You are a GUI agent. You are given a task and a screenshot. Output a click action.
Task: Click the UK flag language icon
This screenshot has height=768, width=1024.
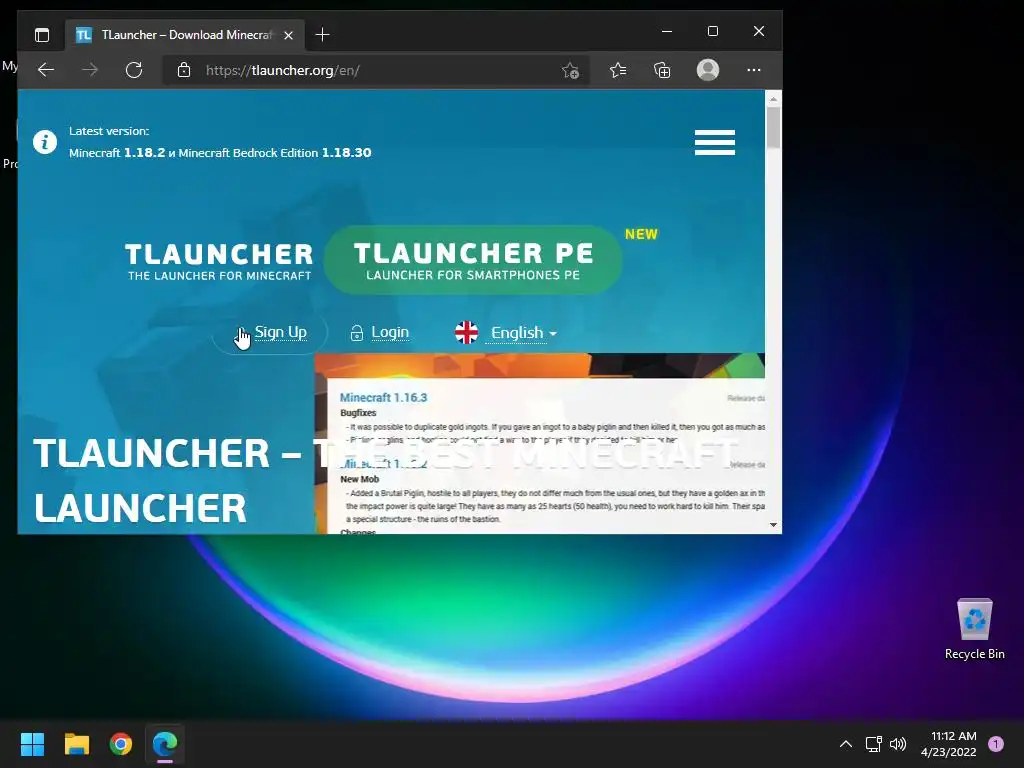pos(466,332)
